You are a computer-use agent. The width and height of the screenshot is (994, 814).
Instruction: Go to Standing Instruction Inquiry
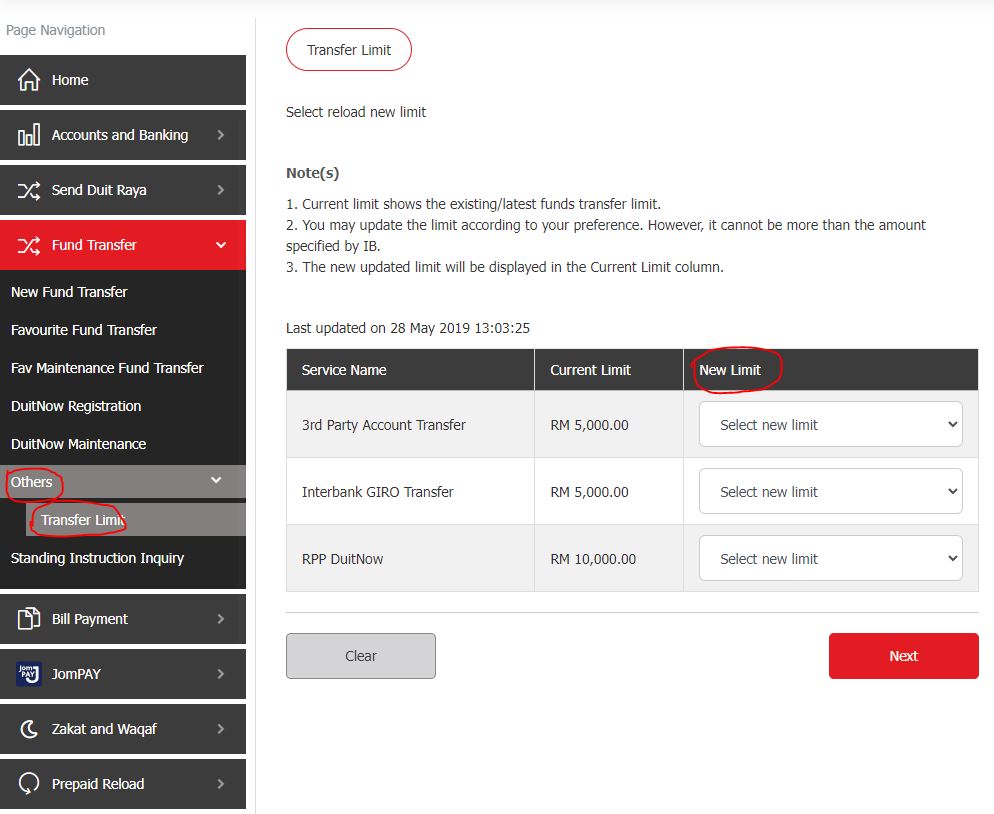point(97,558)
